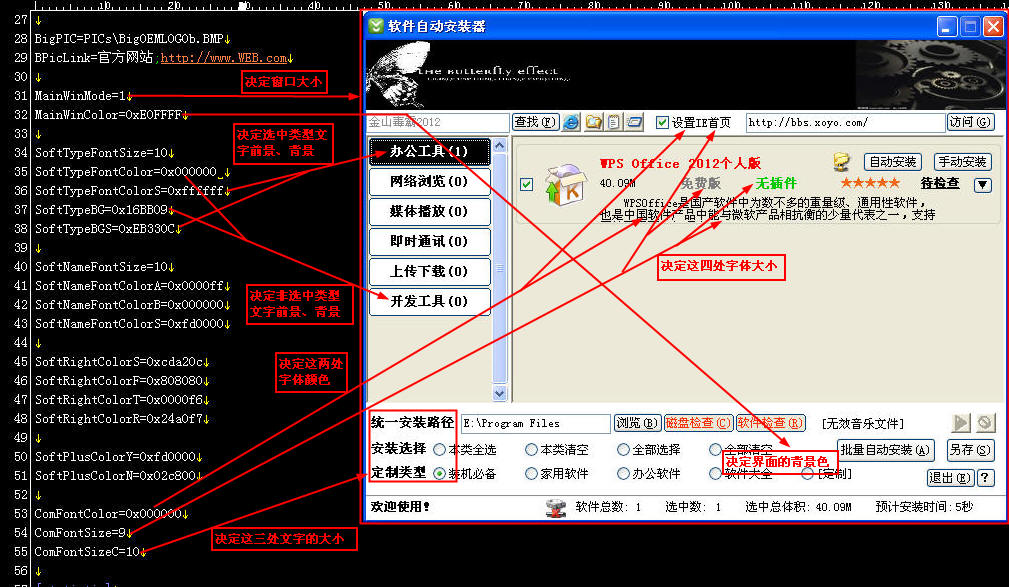Click the 预计安装时间: 5秒 status text
Screen dimensions: 1009x587
point(924,507)
